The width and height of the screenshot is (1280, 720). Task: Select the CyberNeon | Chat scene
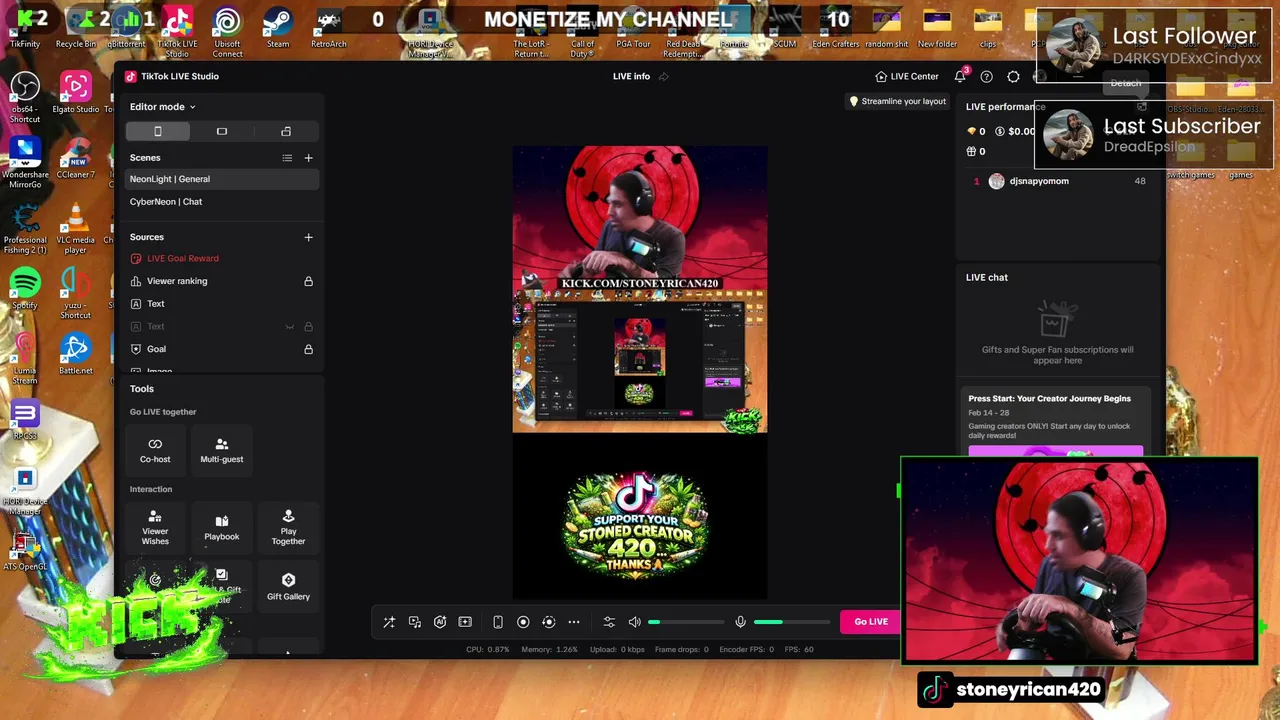click(222, 202)
